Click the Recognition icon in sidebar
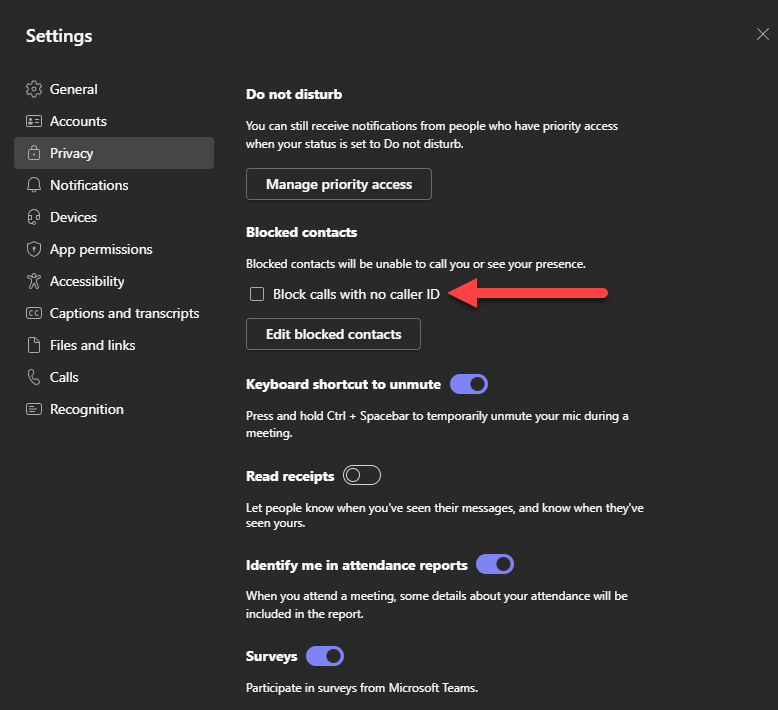 coord(34,409)
